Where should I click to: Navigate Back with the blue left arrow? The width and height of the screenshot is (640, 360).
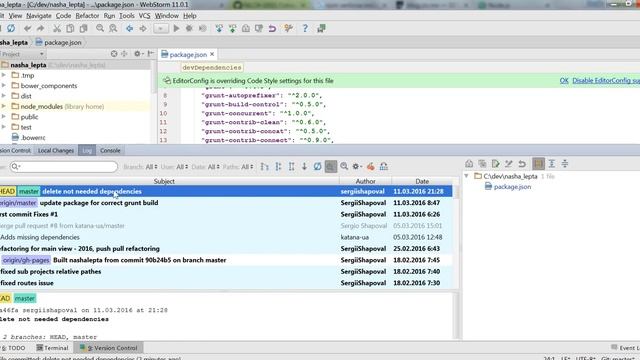(130, 29)
